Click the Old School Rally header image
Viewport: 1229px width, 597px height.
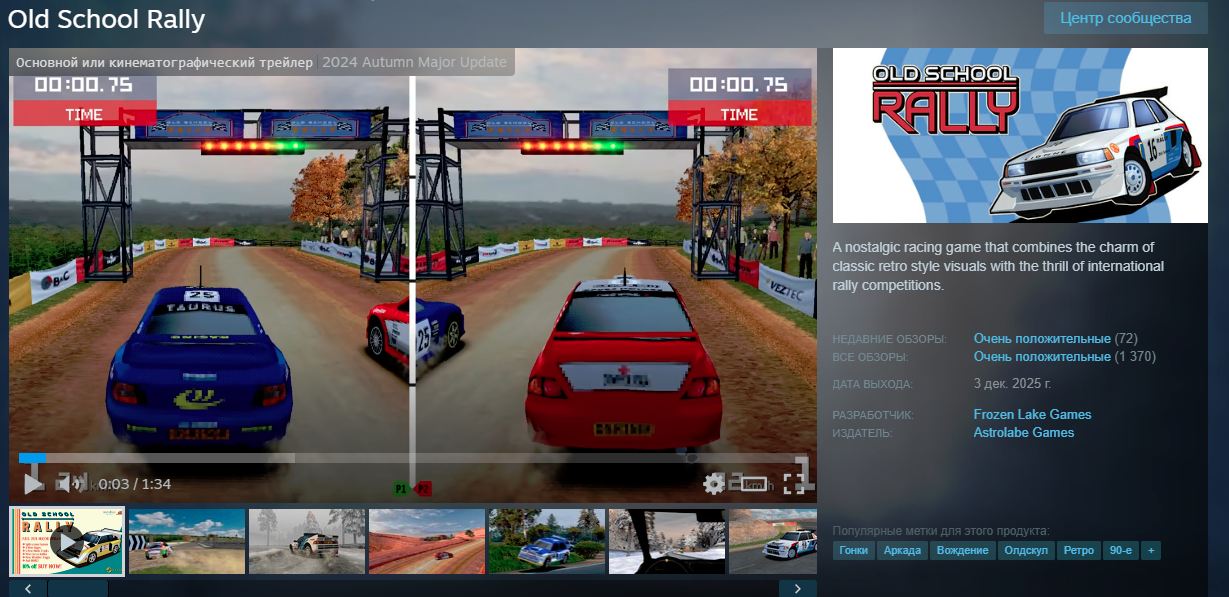pyautogui.click(x=1021, y=135)
